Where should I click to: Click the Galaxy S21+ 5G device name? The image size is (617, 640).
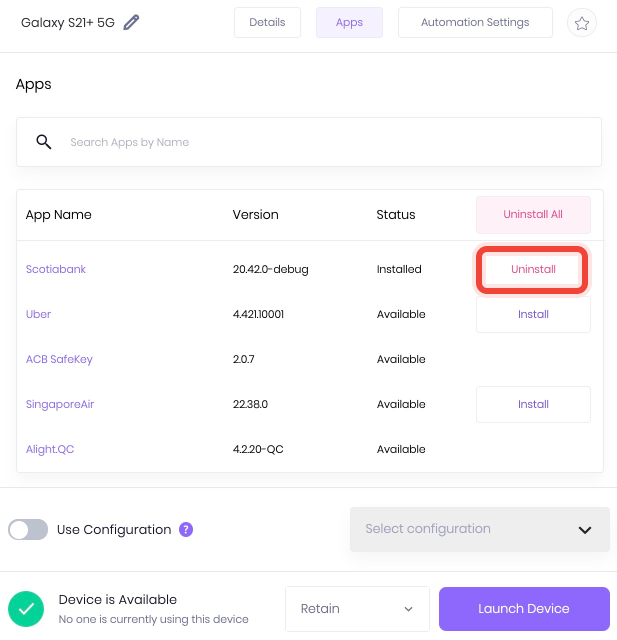68,22
